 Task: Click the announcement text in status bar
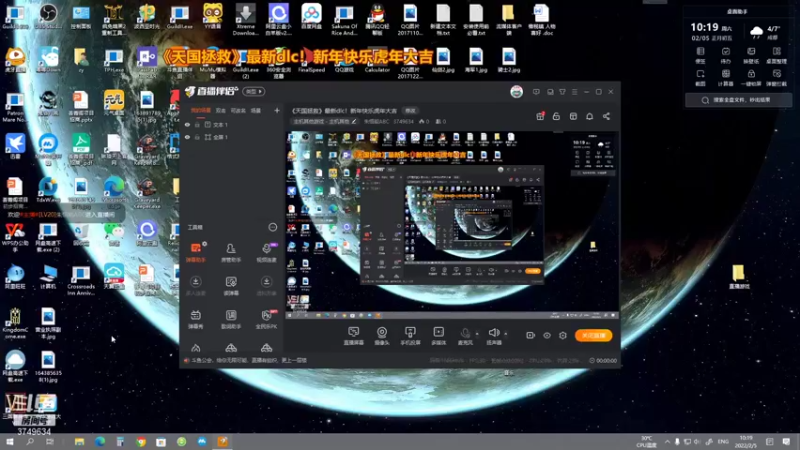pyautogui.click(x=249, y=360)
